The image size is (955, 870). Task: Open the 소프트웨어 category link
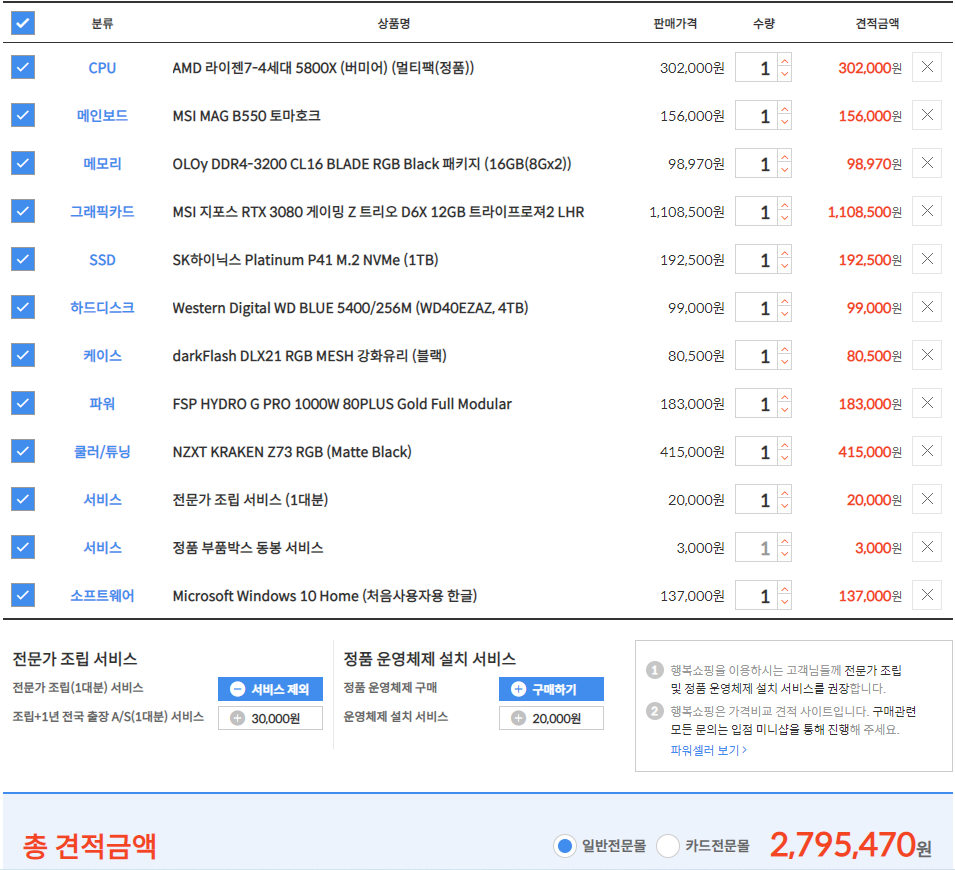(x=102, y=596)
